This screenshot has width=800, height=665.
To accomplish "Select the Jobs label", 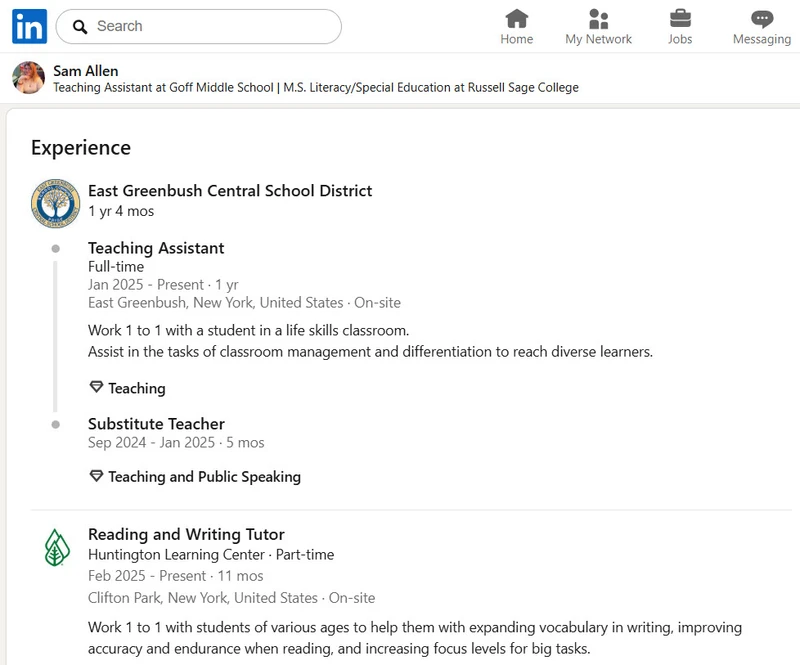I will pyautogui.click(x=680, y=39).
